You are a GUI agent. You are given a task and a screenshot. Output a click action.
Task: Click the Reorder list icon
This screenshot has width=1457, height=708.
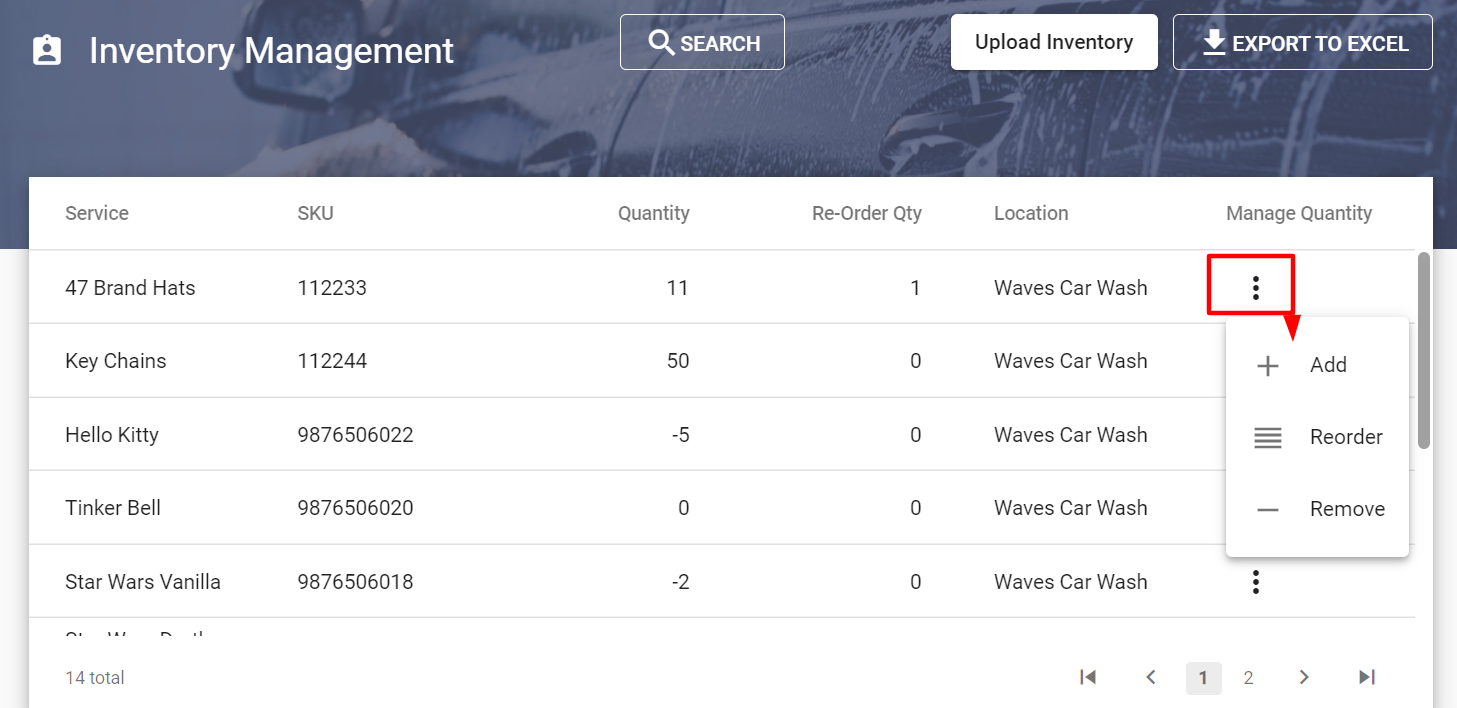coord(1266,437)
